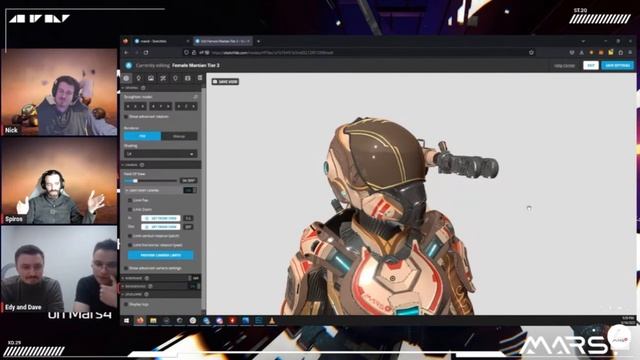Screen dimensions: 640x360
Task: Click the zoom In limit value field
Action: (x=188, y=218)
